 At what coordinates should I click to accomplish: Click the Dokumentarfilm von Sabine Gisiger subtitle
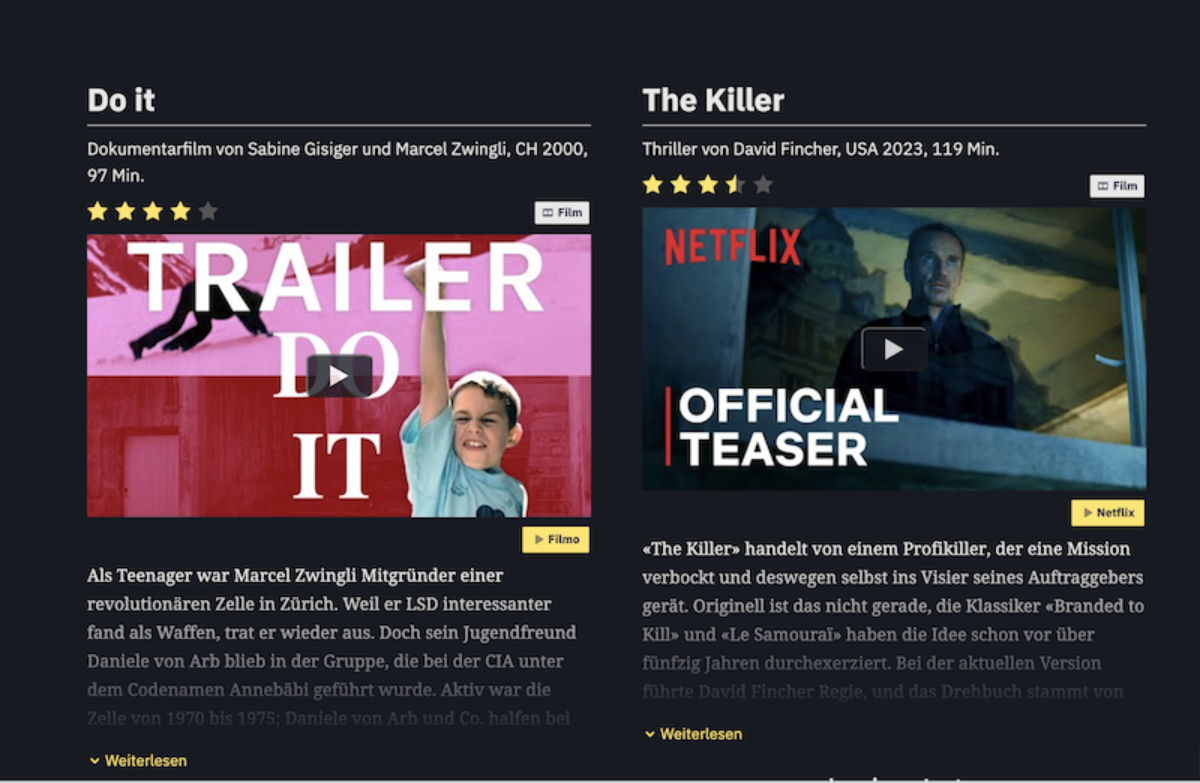tap(337, 162)
